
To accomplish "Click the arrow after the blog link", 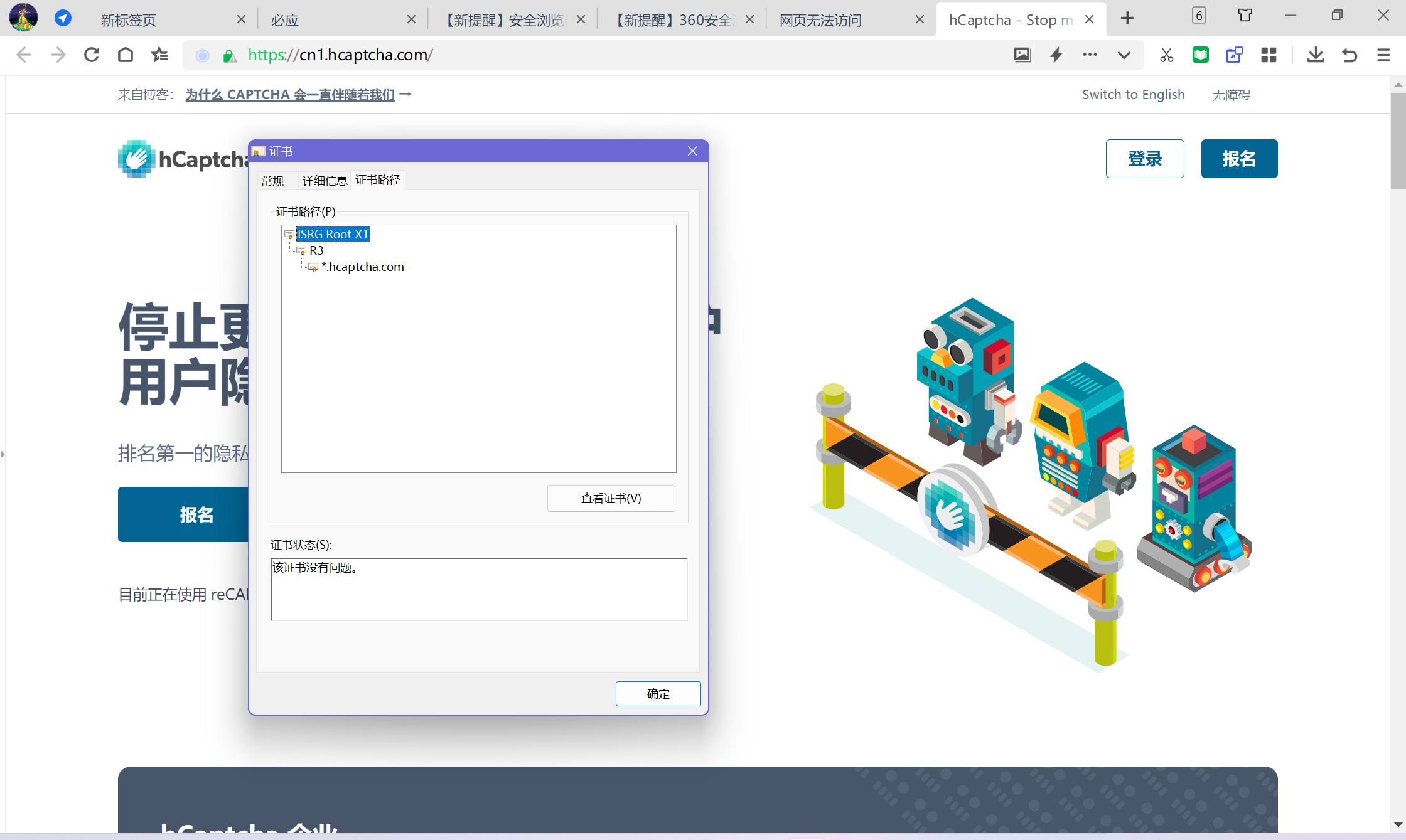I will pyautogui.click(x=405, y=94).
